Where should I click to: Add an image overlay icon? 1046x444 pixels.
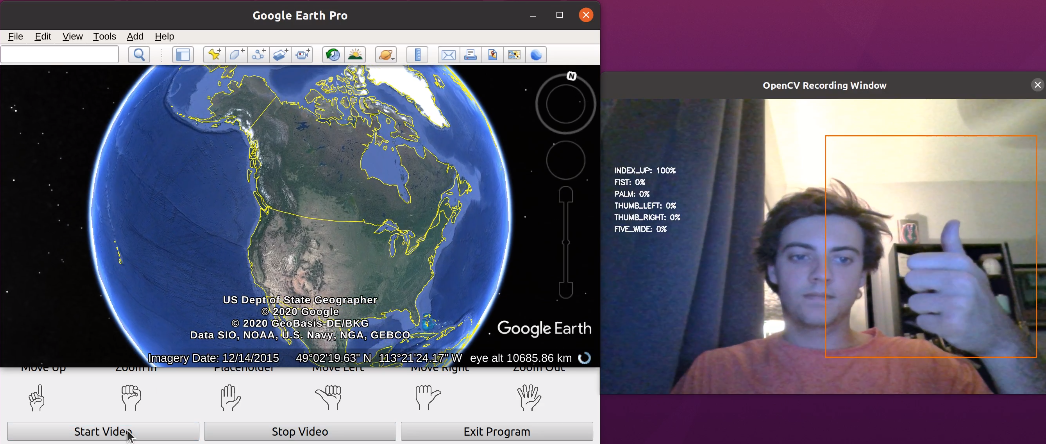tap(281, 55)
